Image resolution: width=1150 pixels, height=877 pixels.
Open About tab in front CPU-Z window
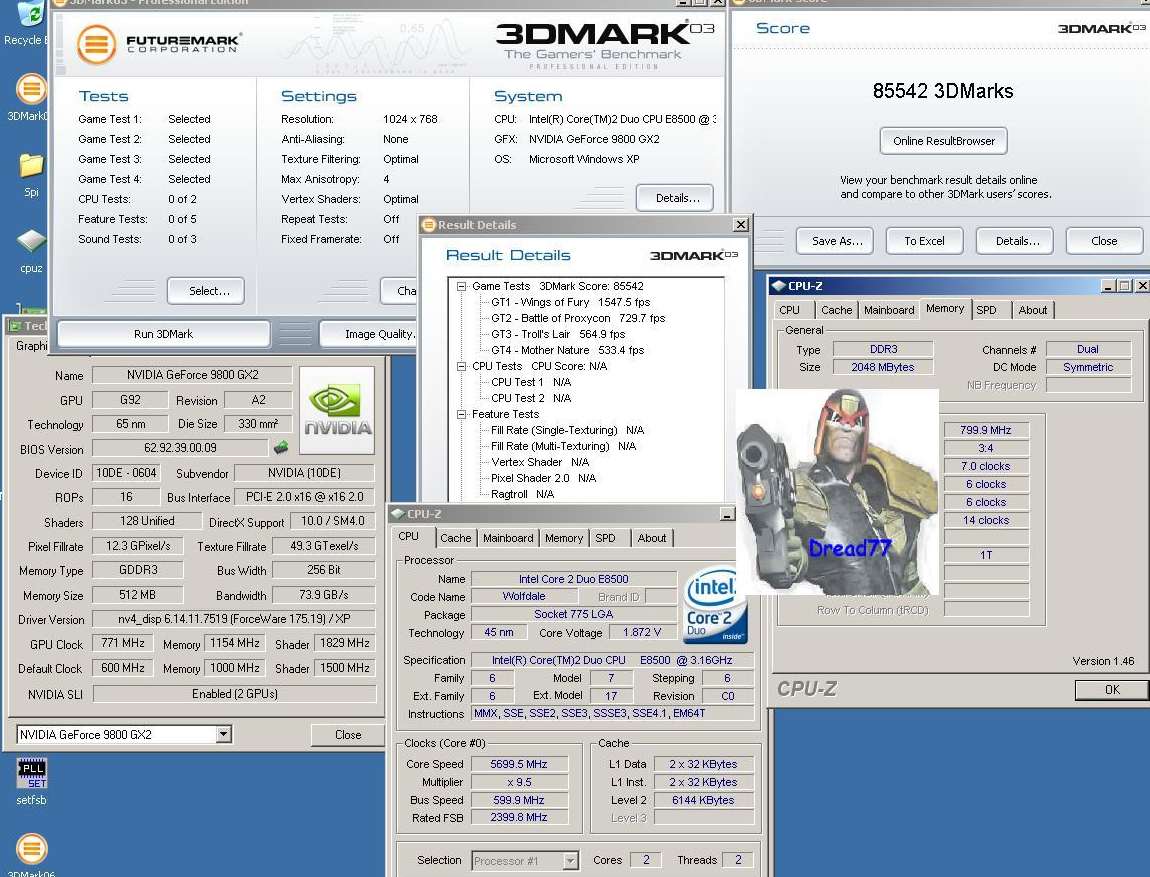(x=652, y=538)
